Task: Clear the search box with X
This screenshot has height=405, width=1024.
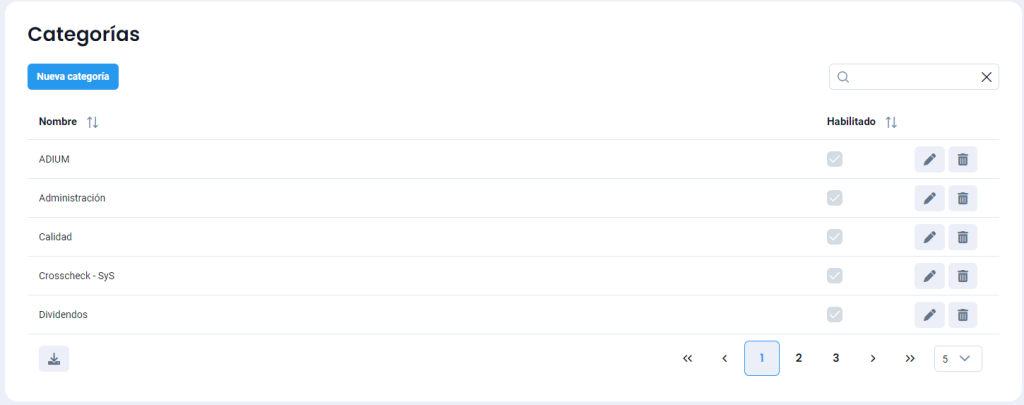Action: pos(986,77)
